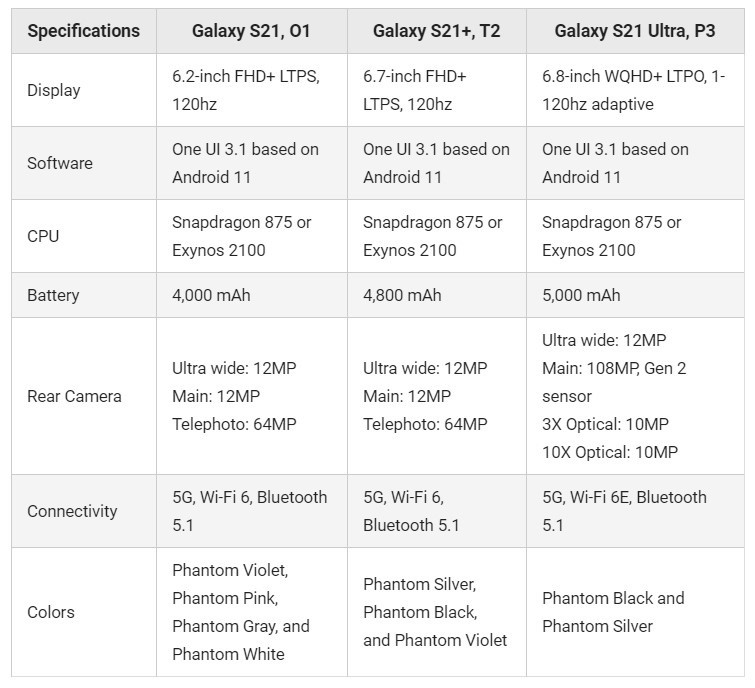Select the Battery row label
The width and height of the screenshot is (755, 688).
(53, 295)
